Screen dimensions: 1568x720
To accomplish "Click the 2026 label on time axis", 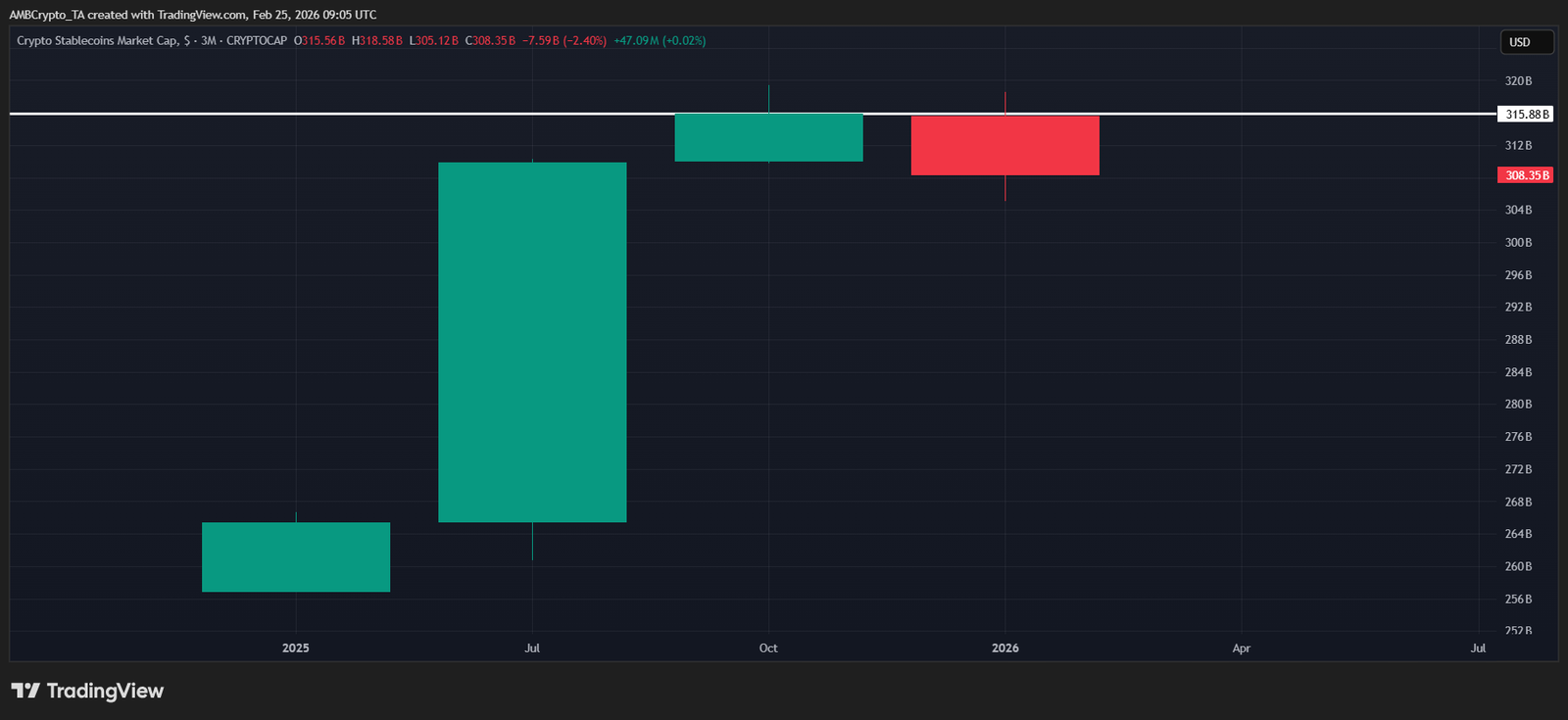I will pos(1004,648).
